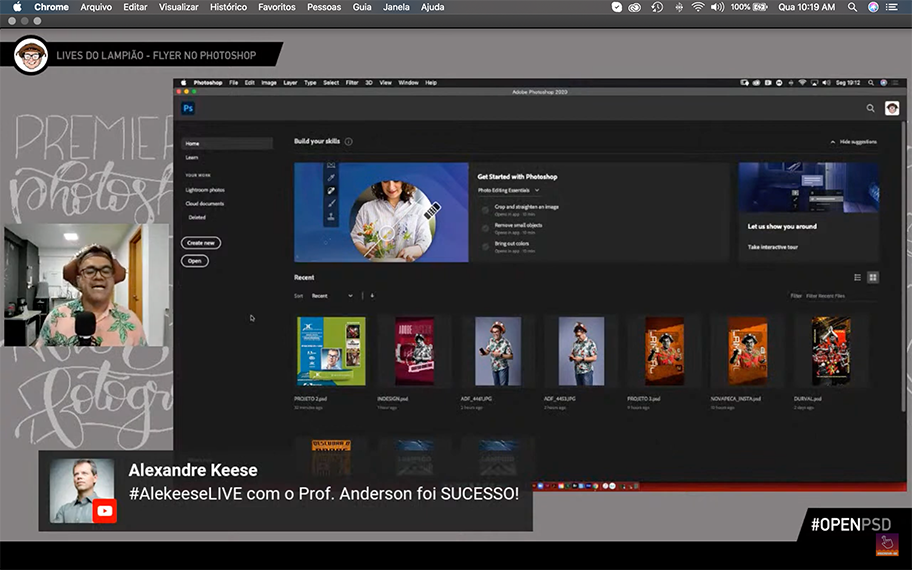Open Chrome's Favoritos menu
The image size is (912, 570).
pos(277,7)
